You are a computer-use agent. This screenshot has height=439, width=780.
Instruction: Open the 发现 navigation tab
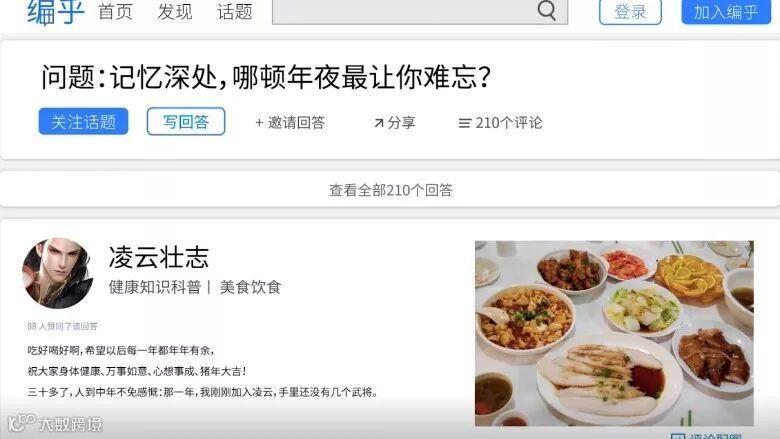(175, 12)
